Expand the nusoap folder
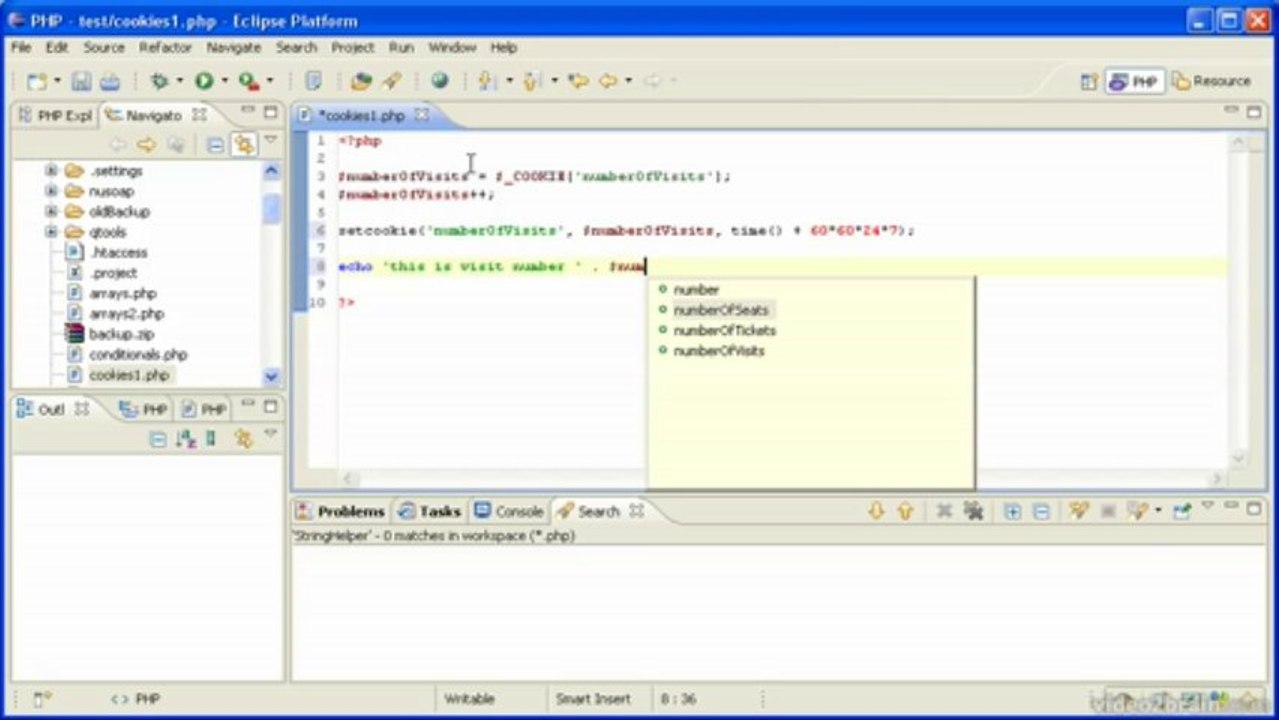This screenshot has width=1279, height=720. point(51,191)
